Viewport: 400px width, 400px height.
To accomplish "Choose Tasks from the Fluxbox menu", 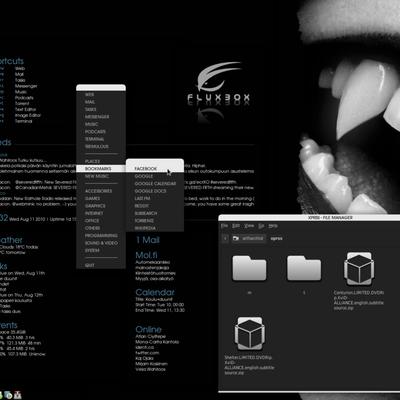I will (x=101, y=109).
